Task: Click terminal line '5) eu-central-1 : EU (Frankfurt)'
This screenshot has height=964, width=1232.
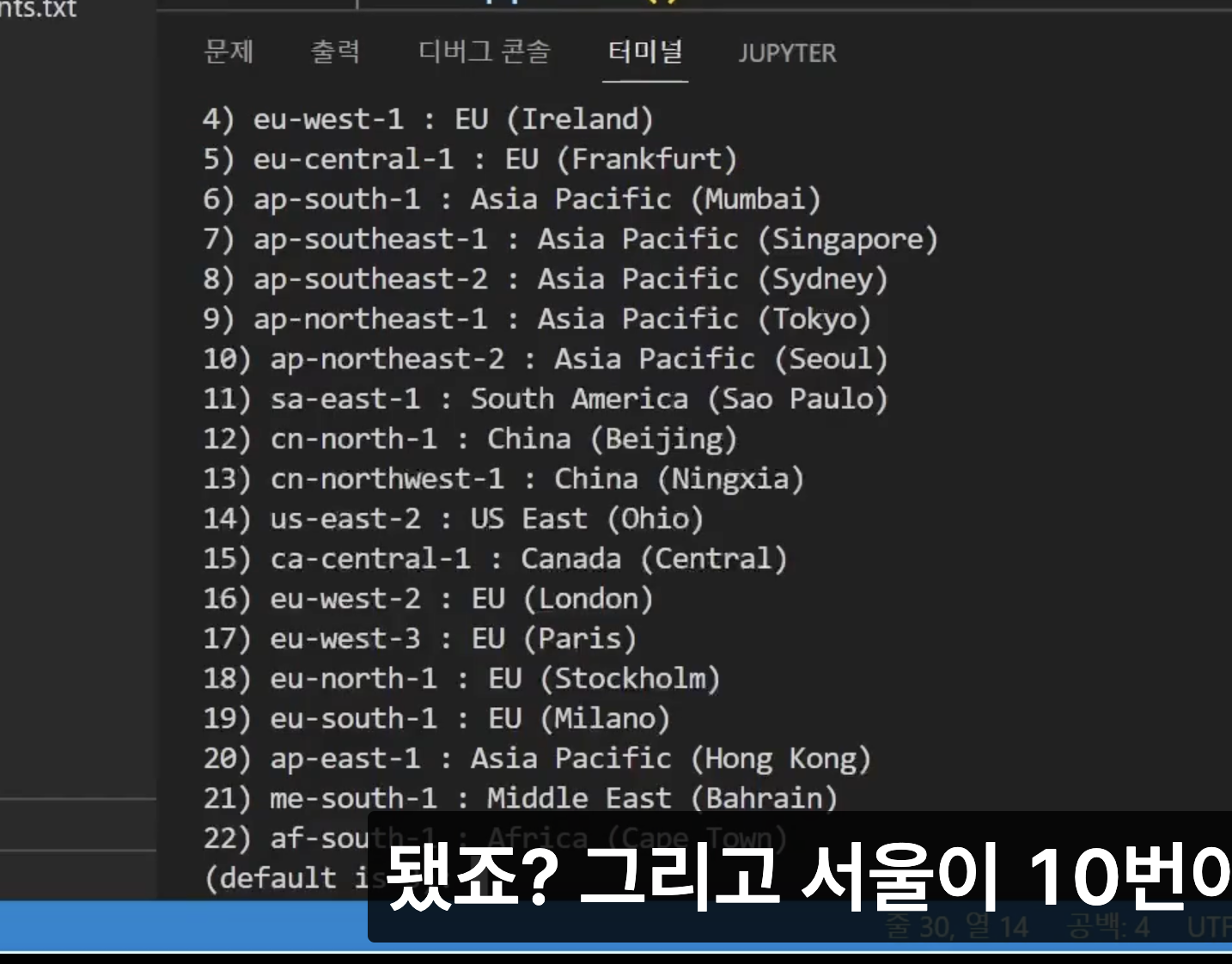Action: (x=470, y=159)
